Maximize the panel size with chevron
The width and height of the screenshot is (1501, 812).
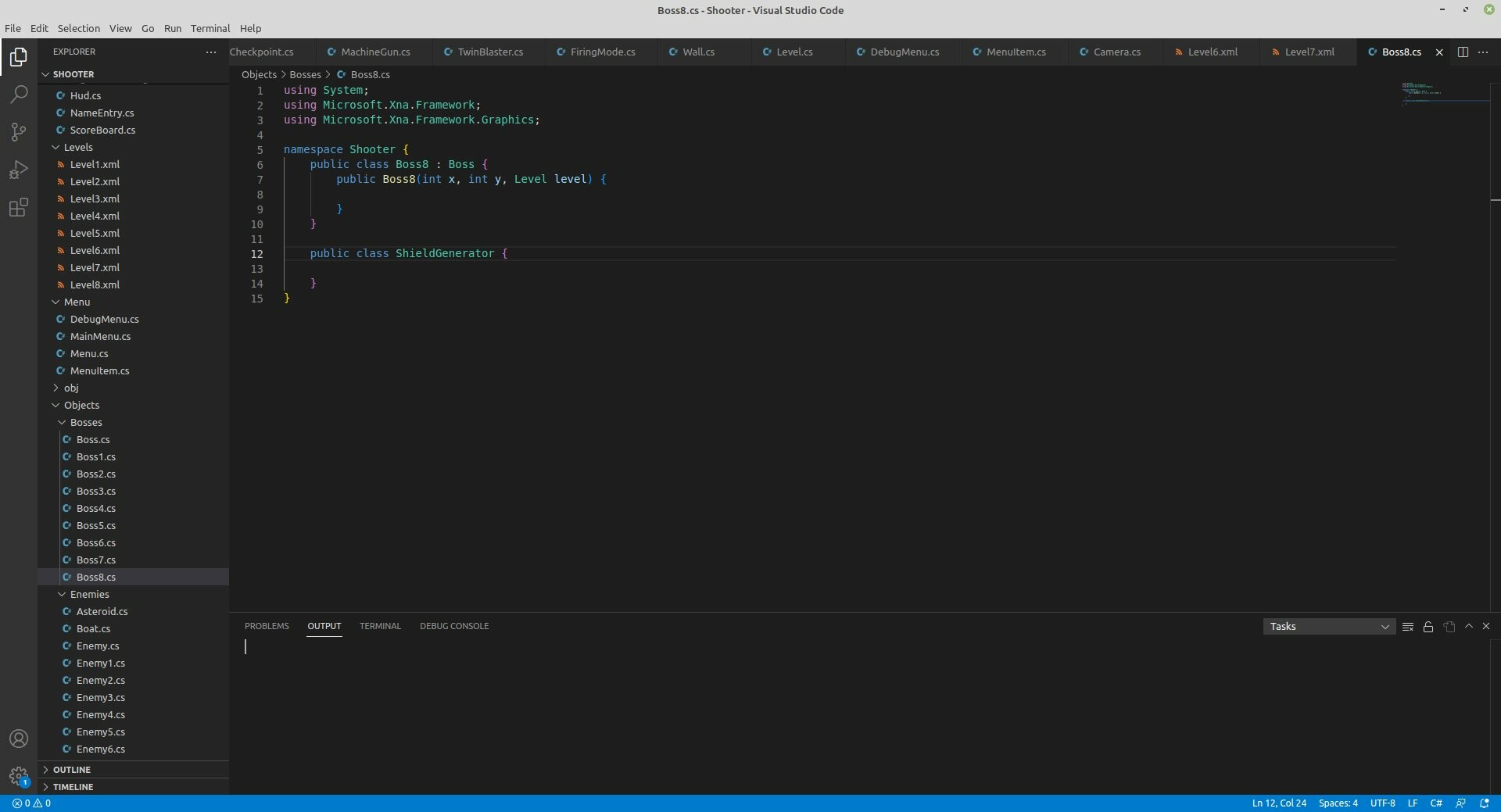pyautogui.click(x=1468, y=627)
